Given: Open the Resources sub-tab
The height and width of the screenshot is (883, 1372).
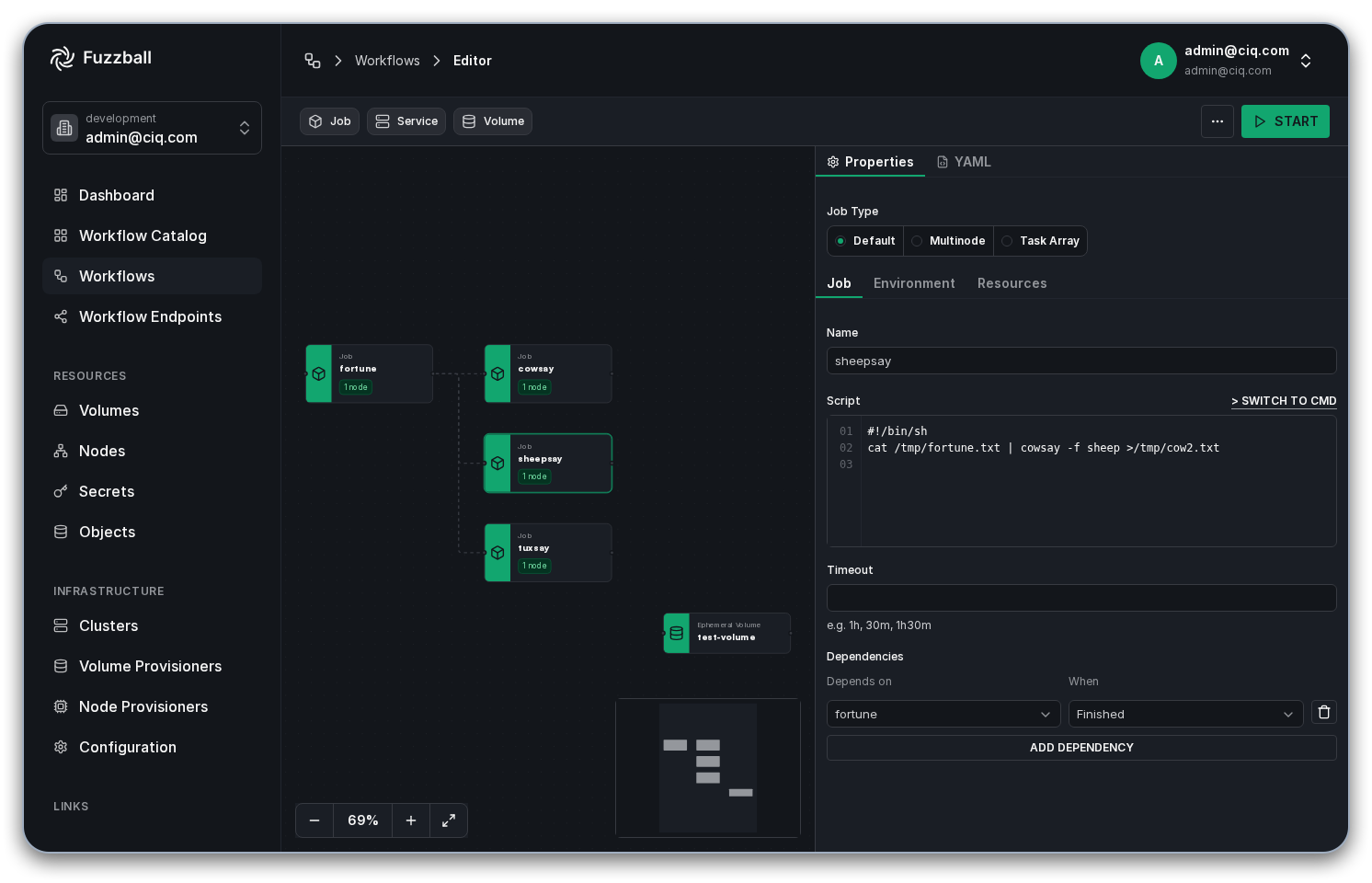Looking at the screenshot, I should click(1012, 283).
